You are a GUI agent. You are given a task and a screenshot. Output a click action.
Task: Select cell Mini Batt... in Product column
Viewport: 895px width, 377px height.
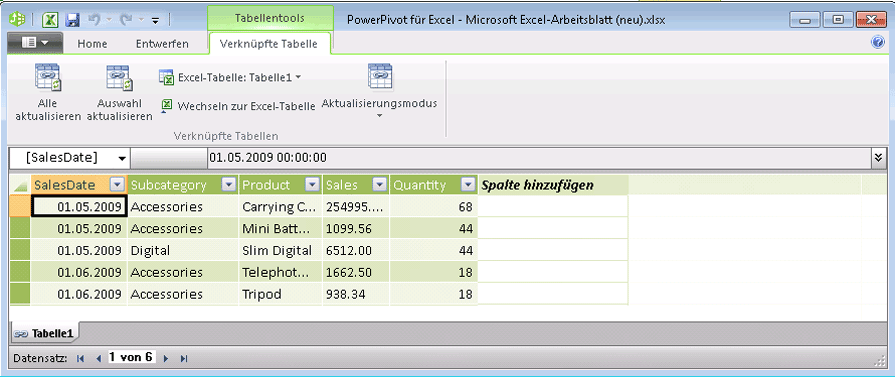click(280, 228)
